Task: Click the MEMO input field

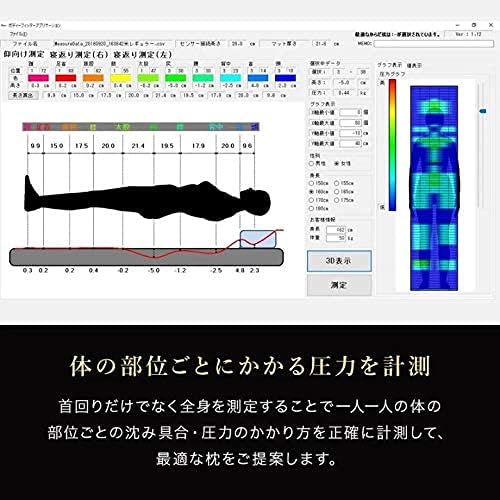Action: (434, 44)
